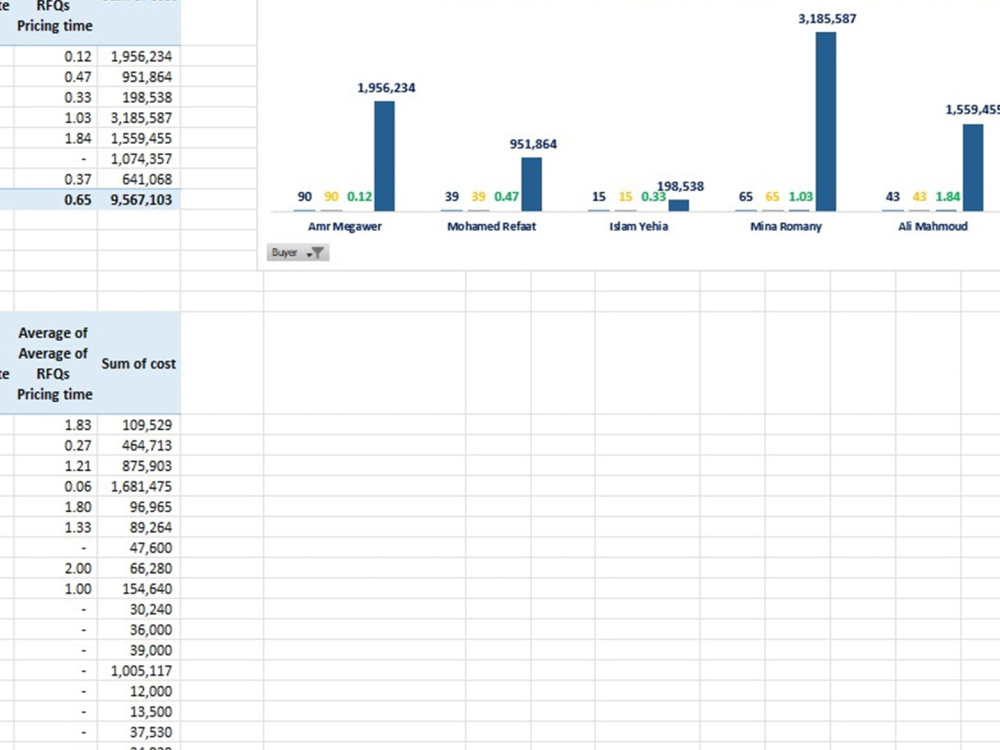The width and height of the screenshot is (1000, 750).
Task: Select the cell showing 39,000
Action: click(139, 650)
